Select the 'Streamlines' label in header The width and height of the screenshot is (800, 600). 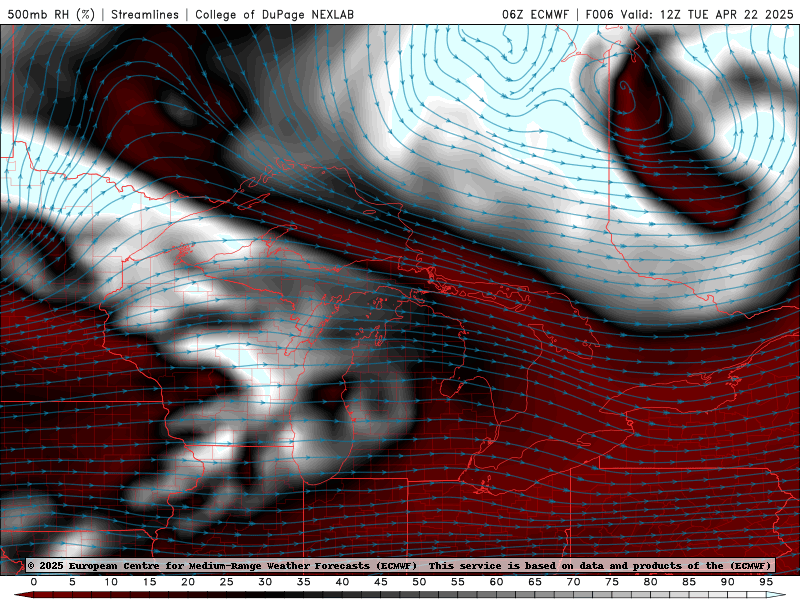click(145, 14)
